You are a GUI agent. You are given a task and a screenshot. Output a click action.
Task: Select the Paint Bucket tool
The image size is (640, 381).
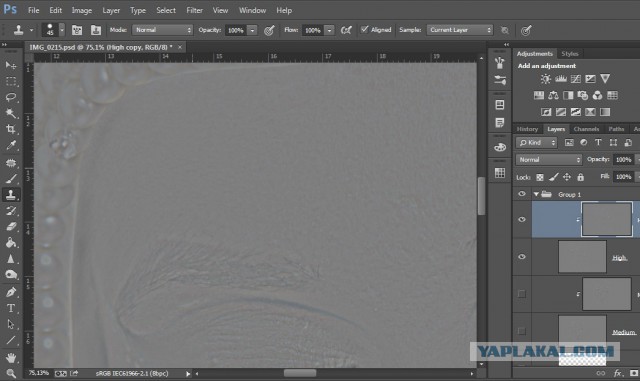[11, 243]
